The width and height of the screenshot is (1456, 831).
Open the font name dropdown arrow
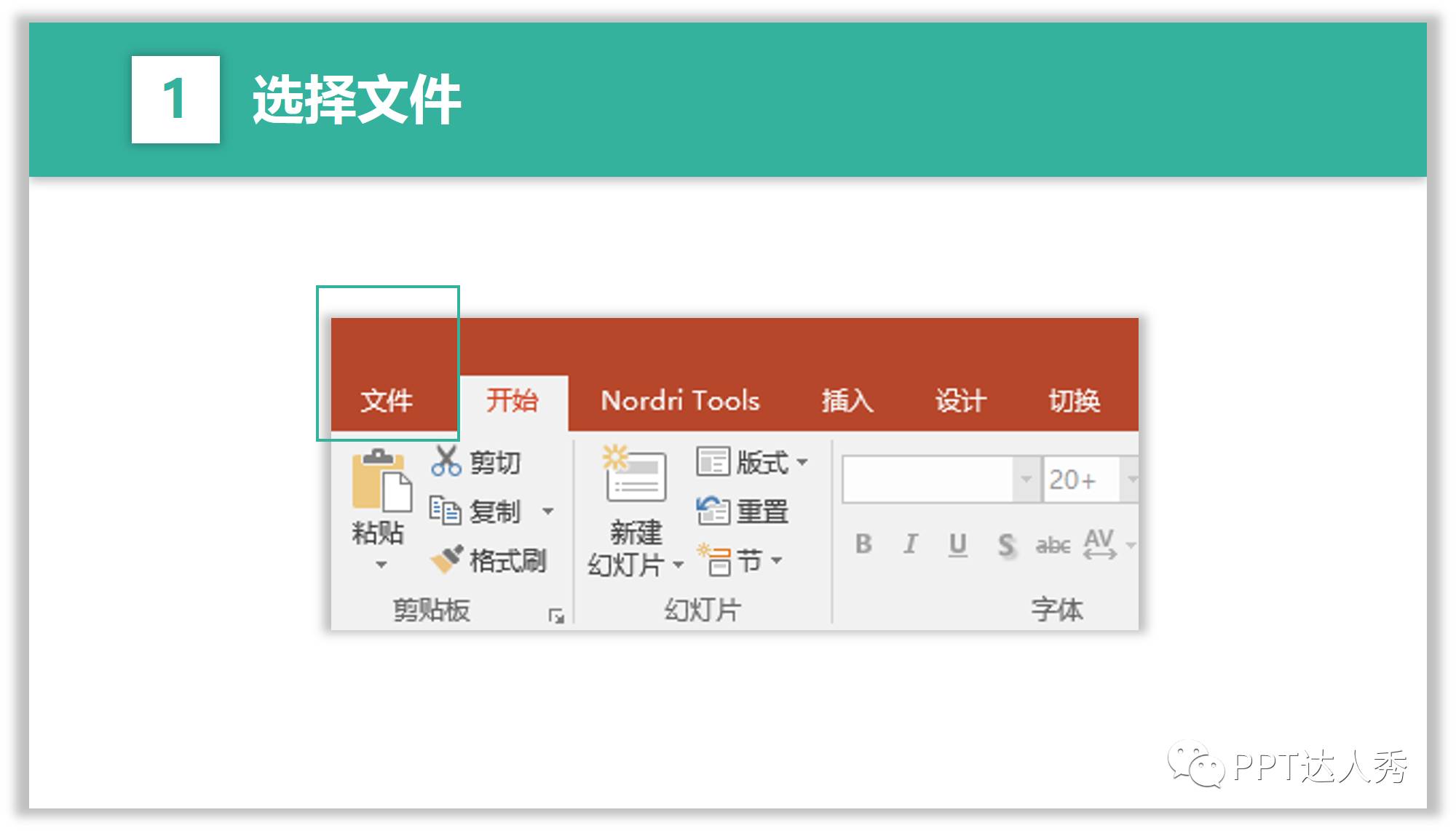1026,479
